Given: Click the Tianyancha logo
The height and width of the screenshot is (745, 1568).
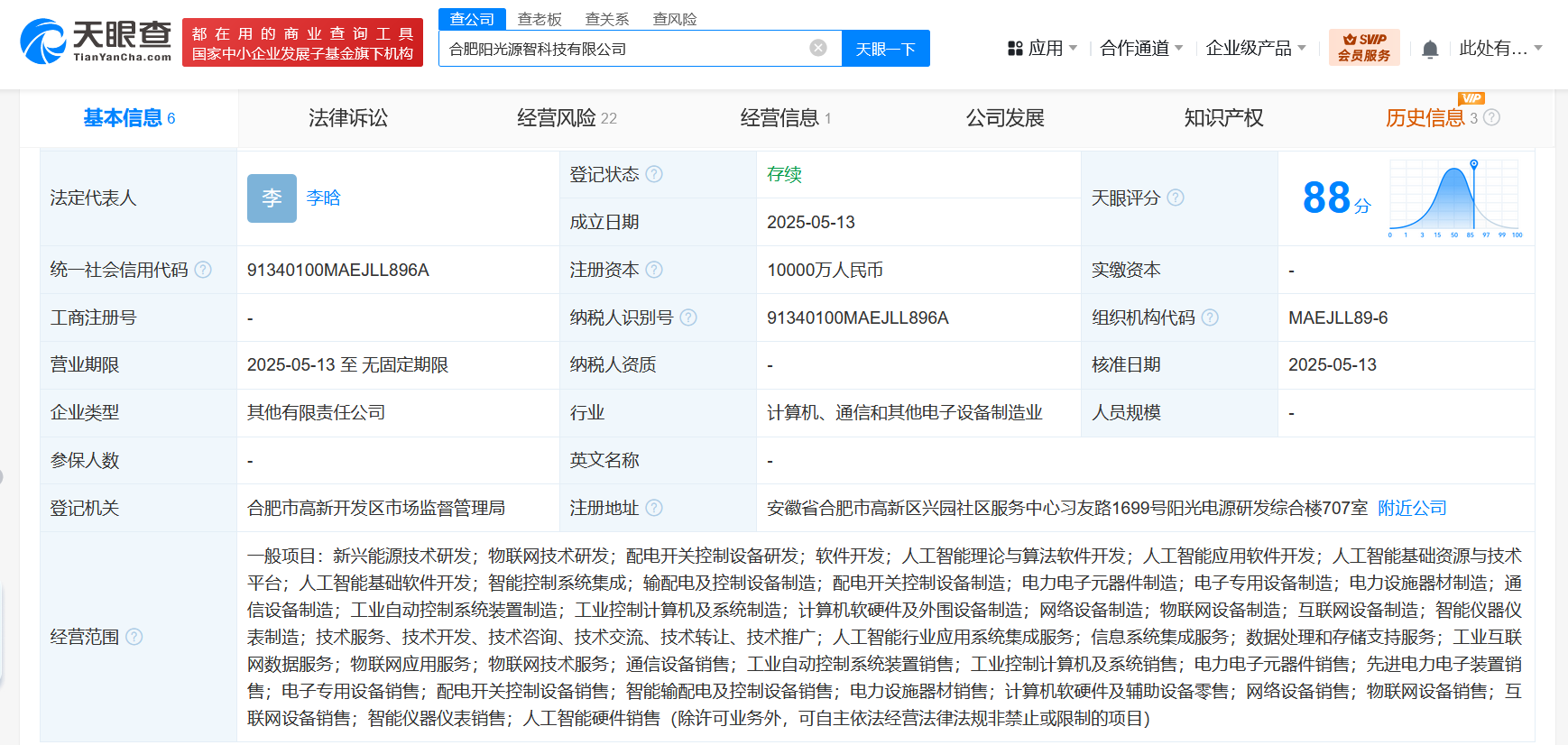Looking at the screenshot, I should point(96,41).
